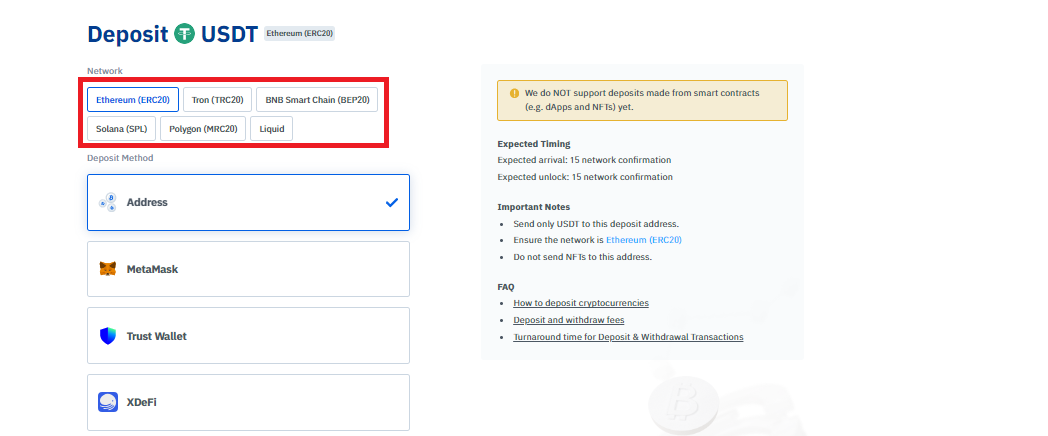Click the MetaMask fox icon
The width and height of the screenshot is (1048, 436).
click(x=108, y=269)
